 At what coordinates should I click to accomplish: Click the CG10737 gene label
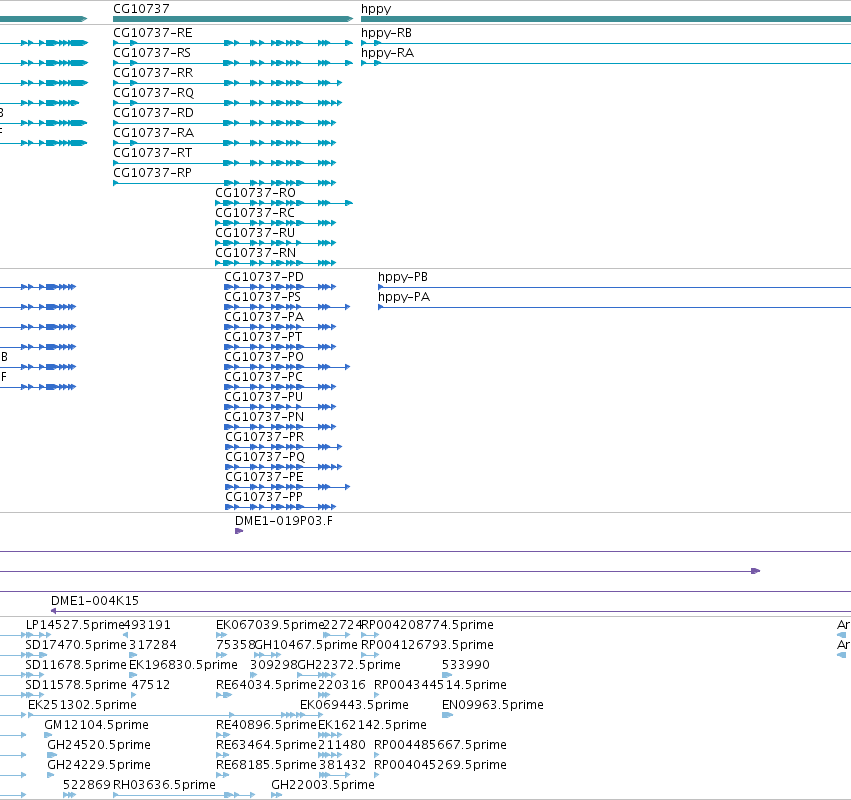[x=141, y=9]
